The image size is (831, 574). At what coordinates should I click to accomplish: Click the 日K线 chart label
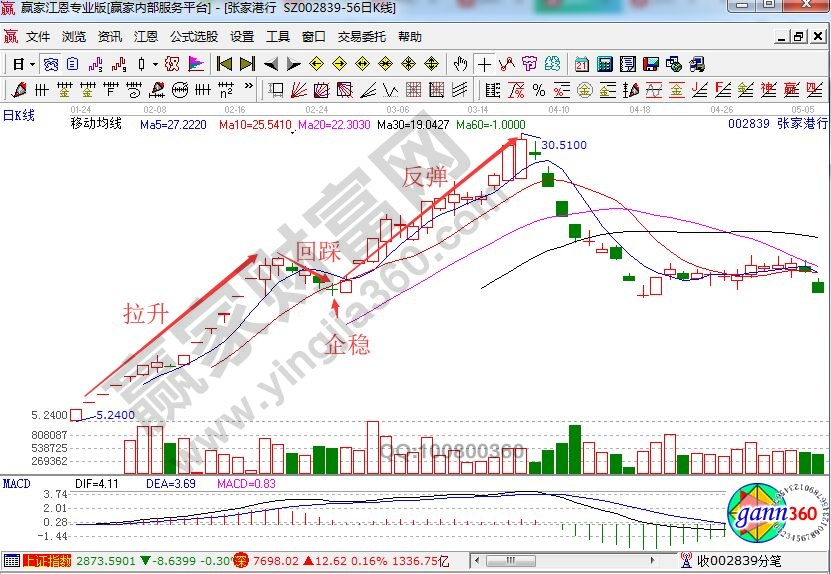(19, 115)
